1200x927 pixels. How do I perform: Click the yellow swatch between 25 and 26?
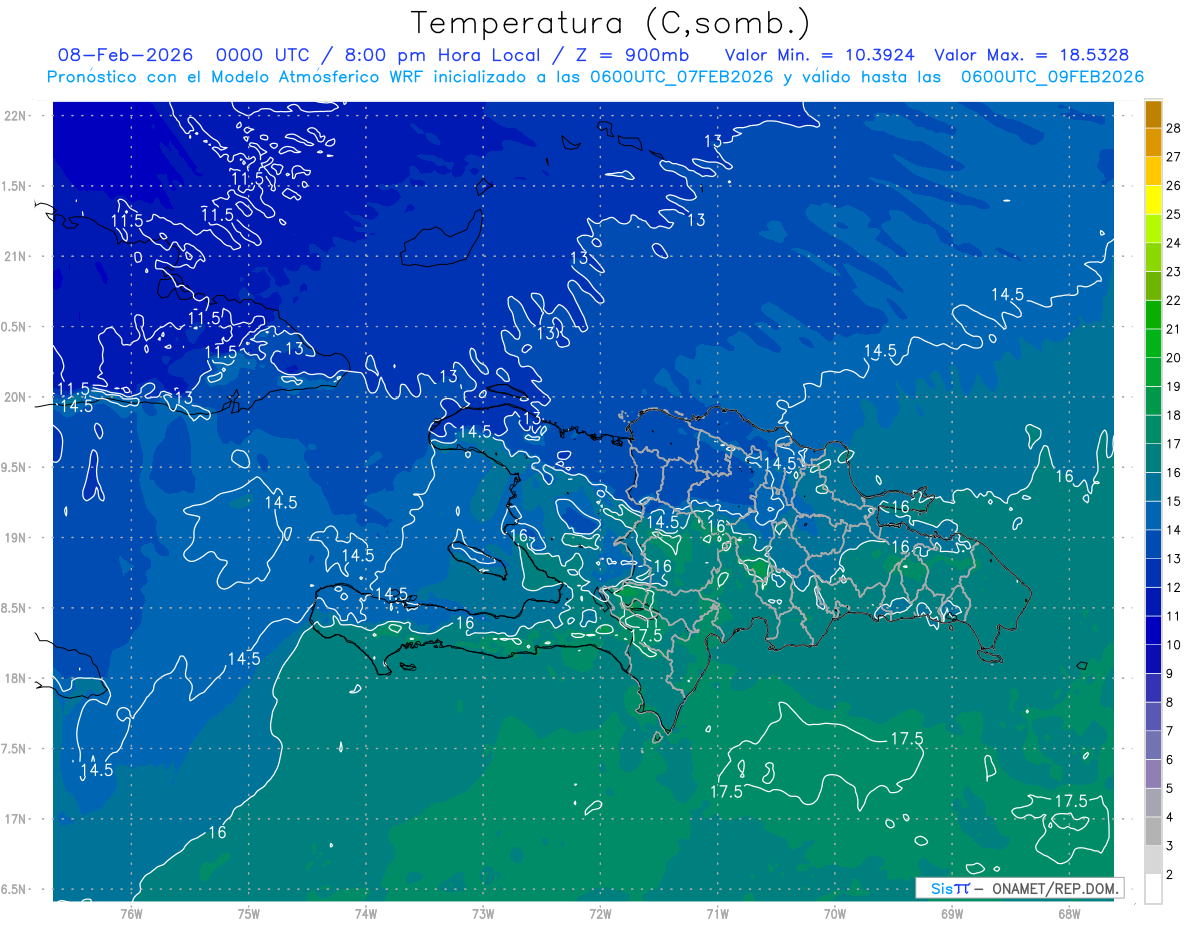point(1153,200)
